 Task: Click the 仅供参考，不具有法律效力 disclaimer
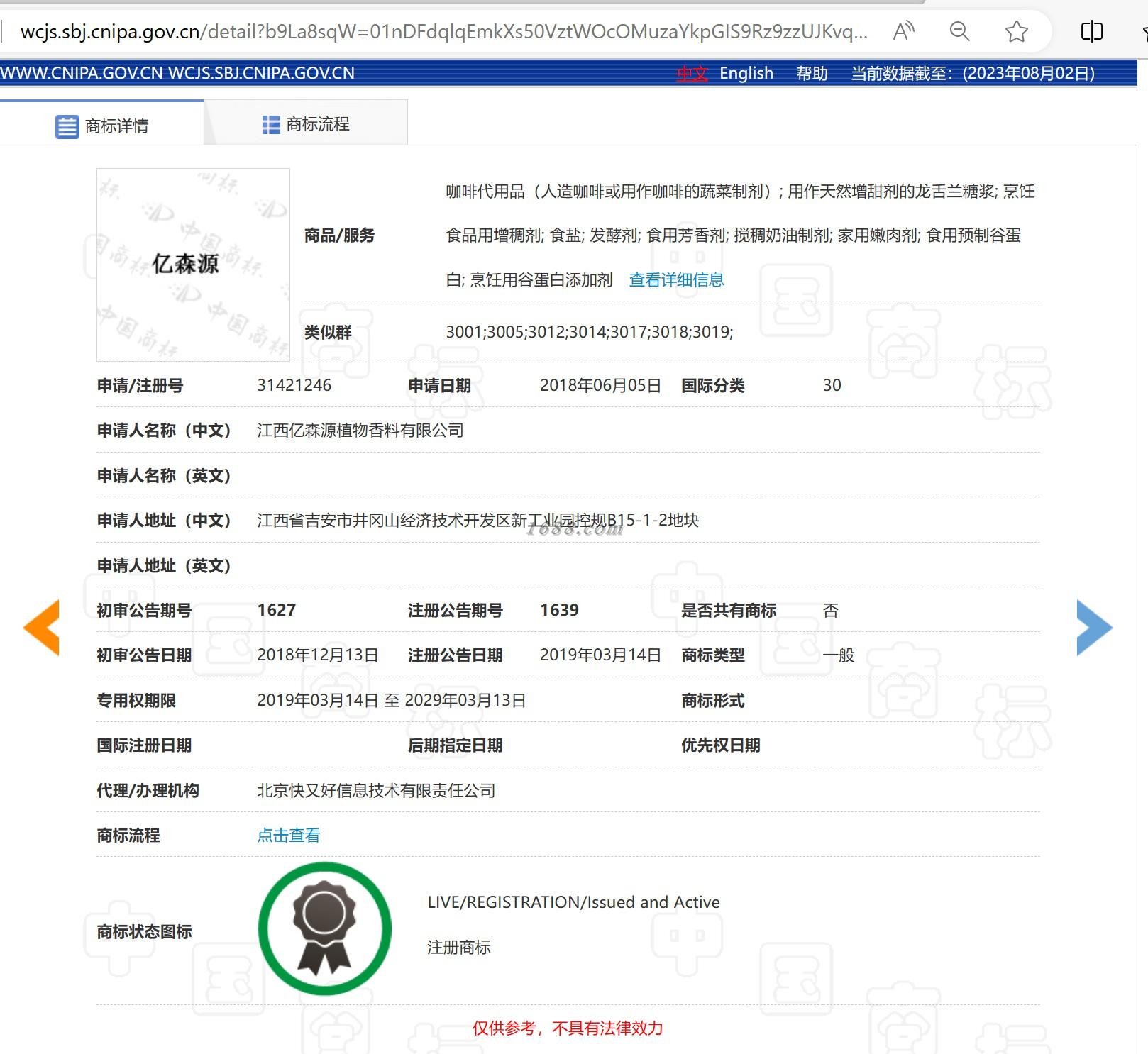[x=568, y=1028]
